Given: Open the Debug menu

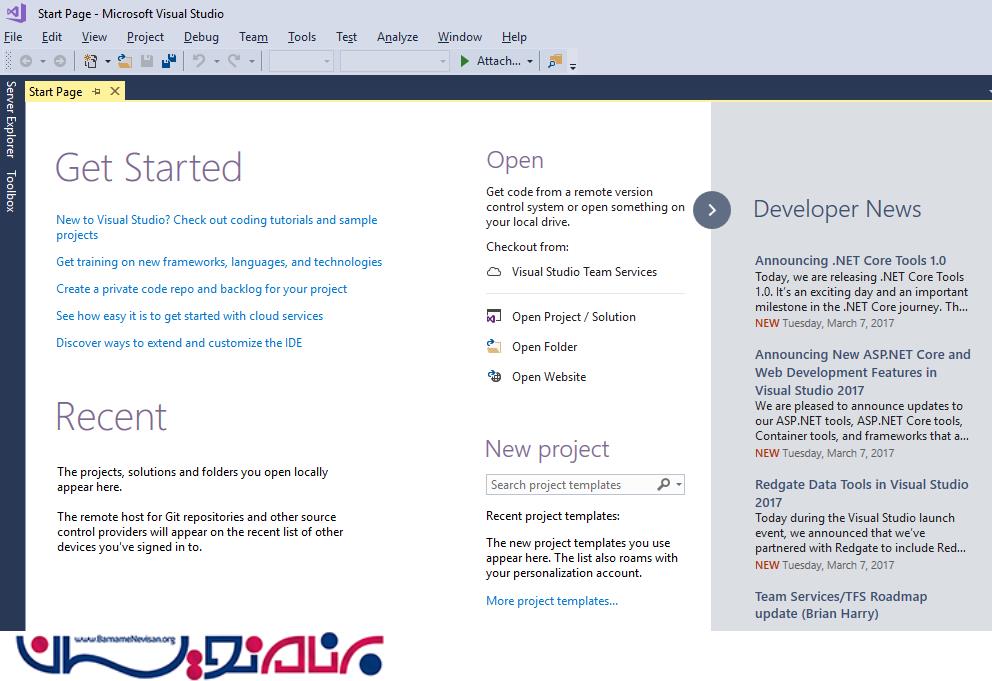Looking at the screenshot, I should [x=201, y=37].
